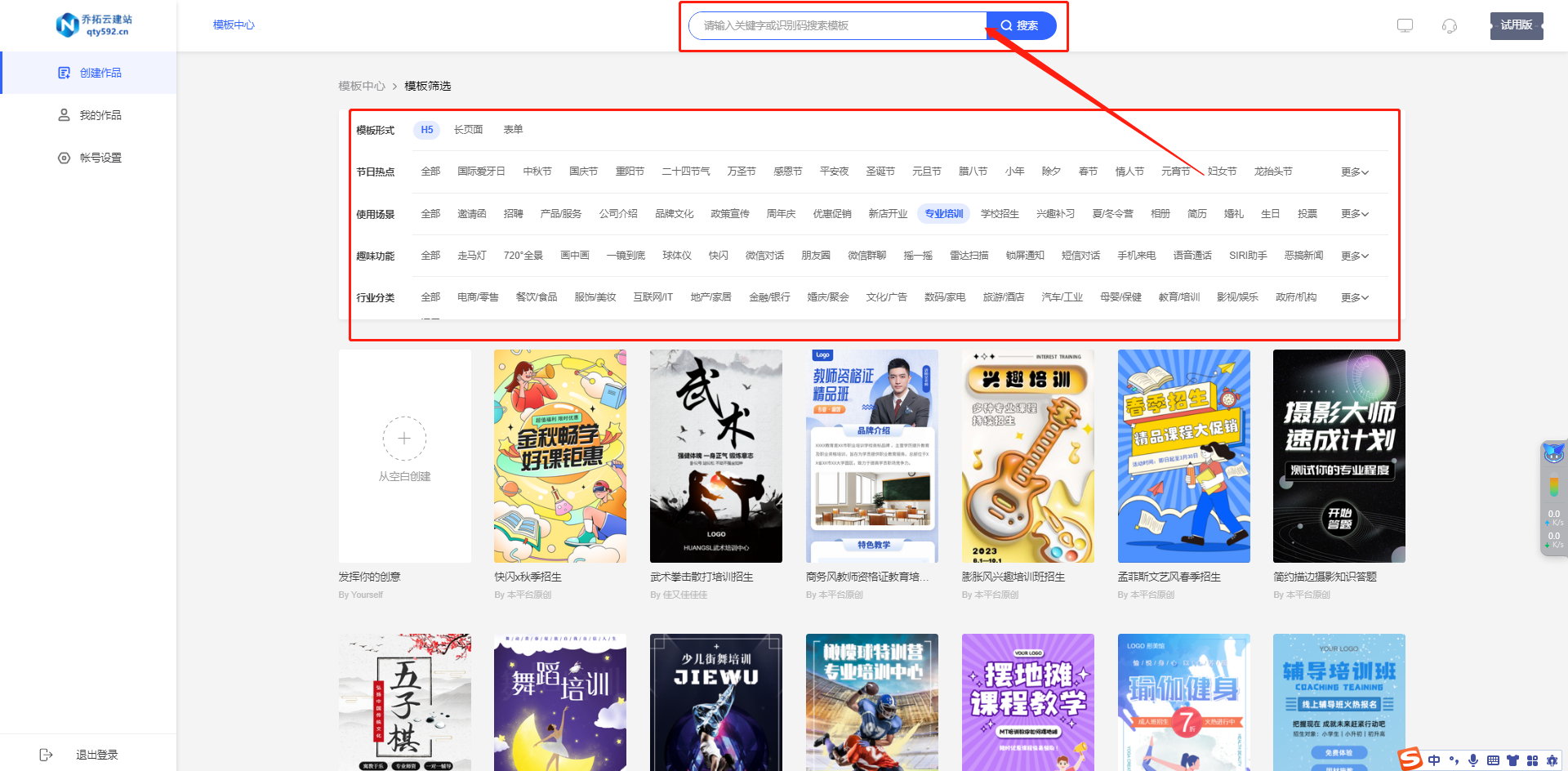Open the 模板中心 top navigation tab
Viewport: 1568px width, 771px height.
pyautogui.click(x=234, y=25)
